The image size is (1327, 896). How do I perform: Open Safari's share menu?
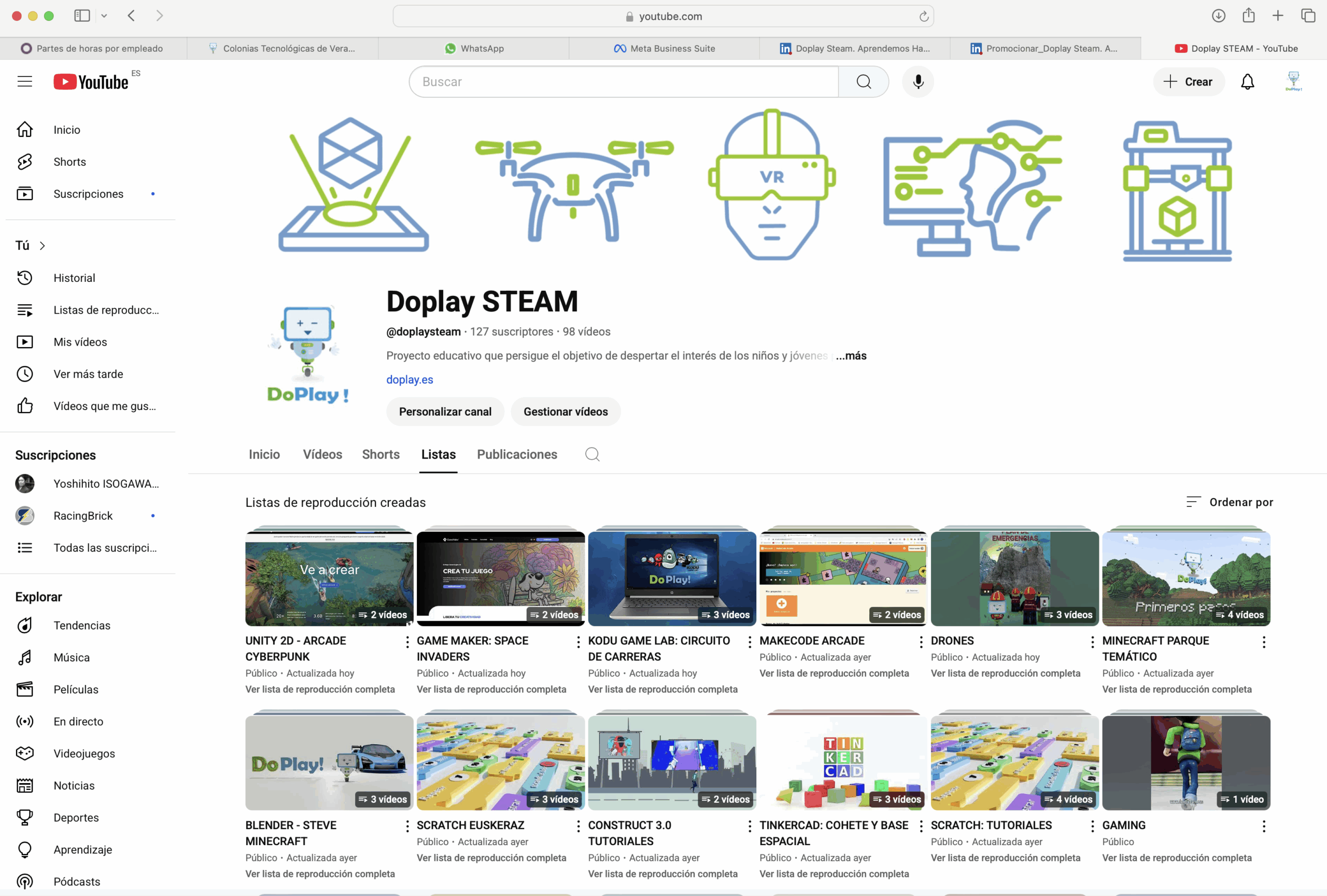(1248, 16)
